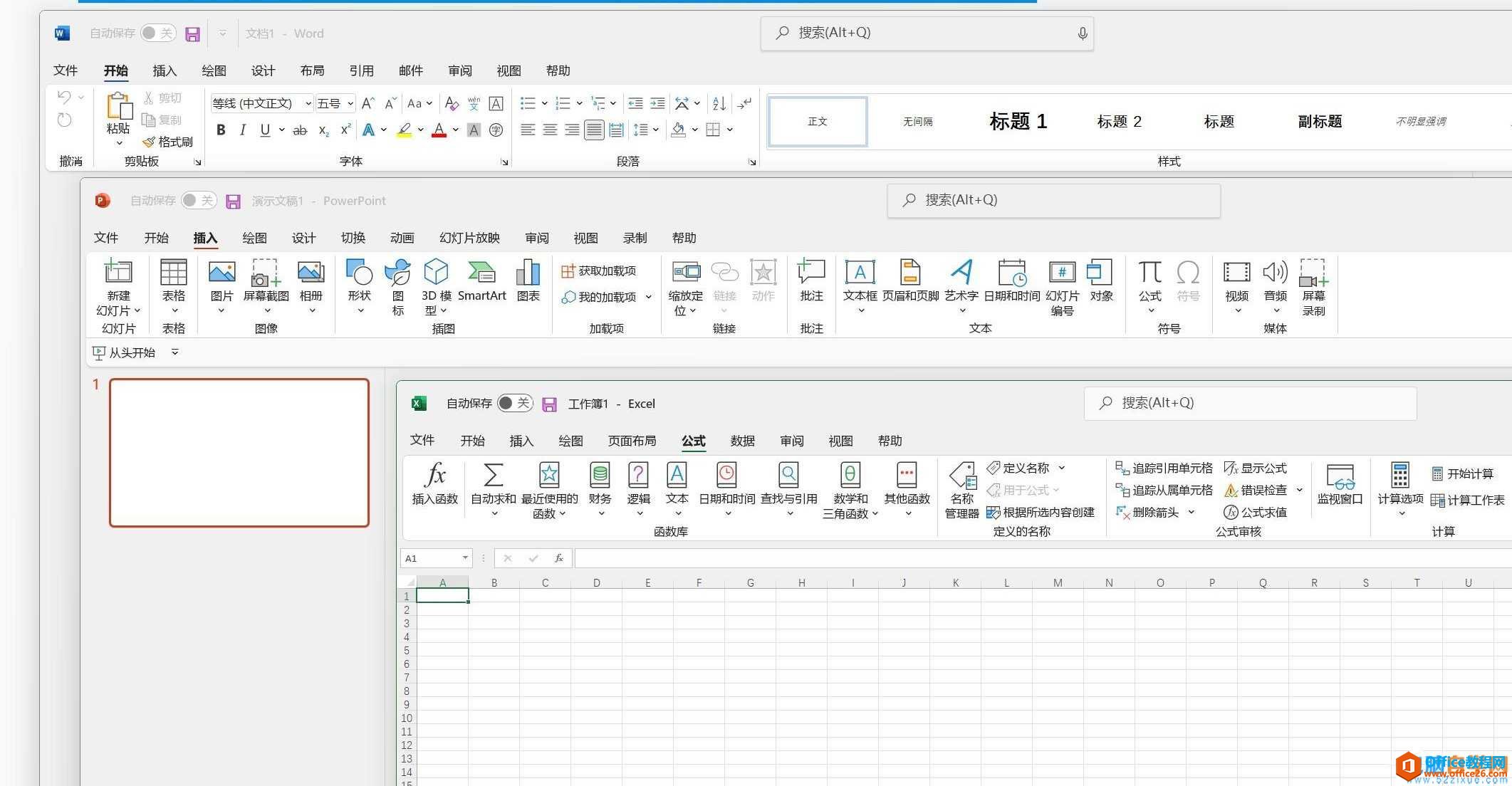The image size is (1512, 786).
Task: Open Word 引用 ribbon tab
Action: tap(361, 70)
